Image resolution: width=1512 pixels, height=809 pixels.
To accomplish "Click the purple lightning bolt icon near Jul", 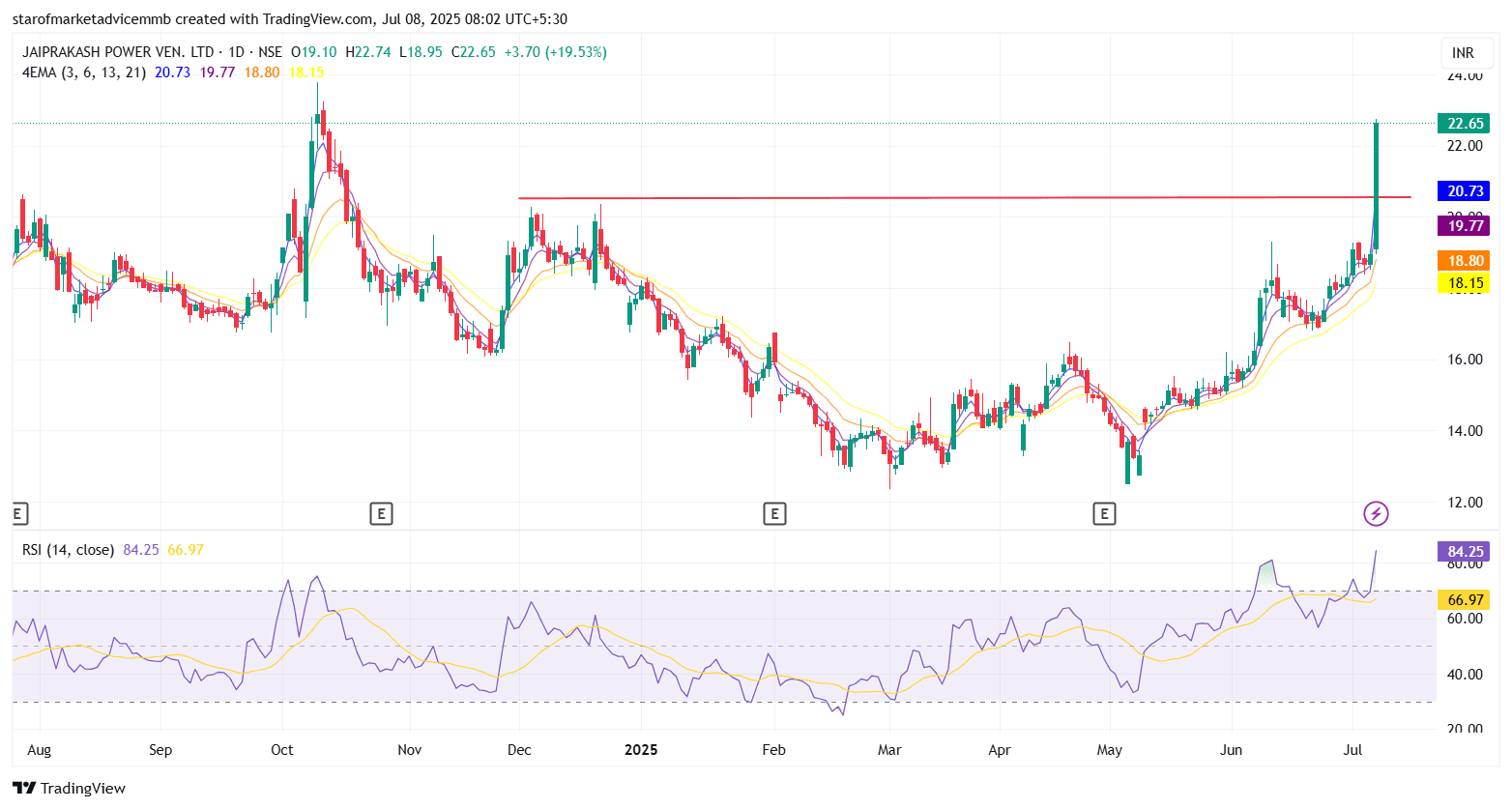I will tap(1376, 513).
